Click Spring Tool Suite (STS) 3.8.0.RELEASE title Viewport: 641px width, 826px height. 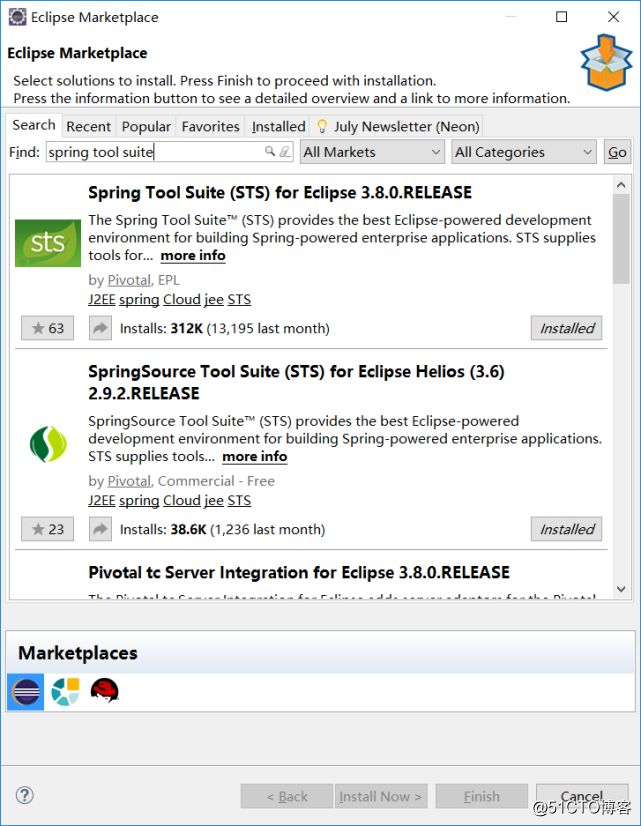[280, 193]
